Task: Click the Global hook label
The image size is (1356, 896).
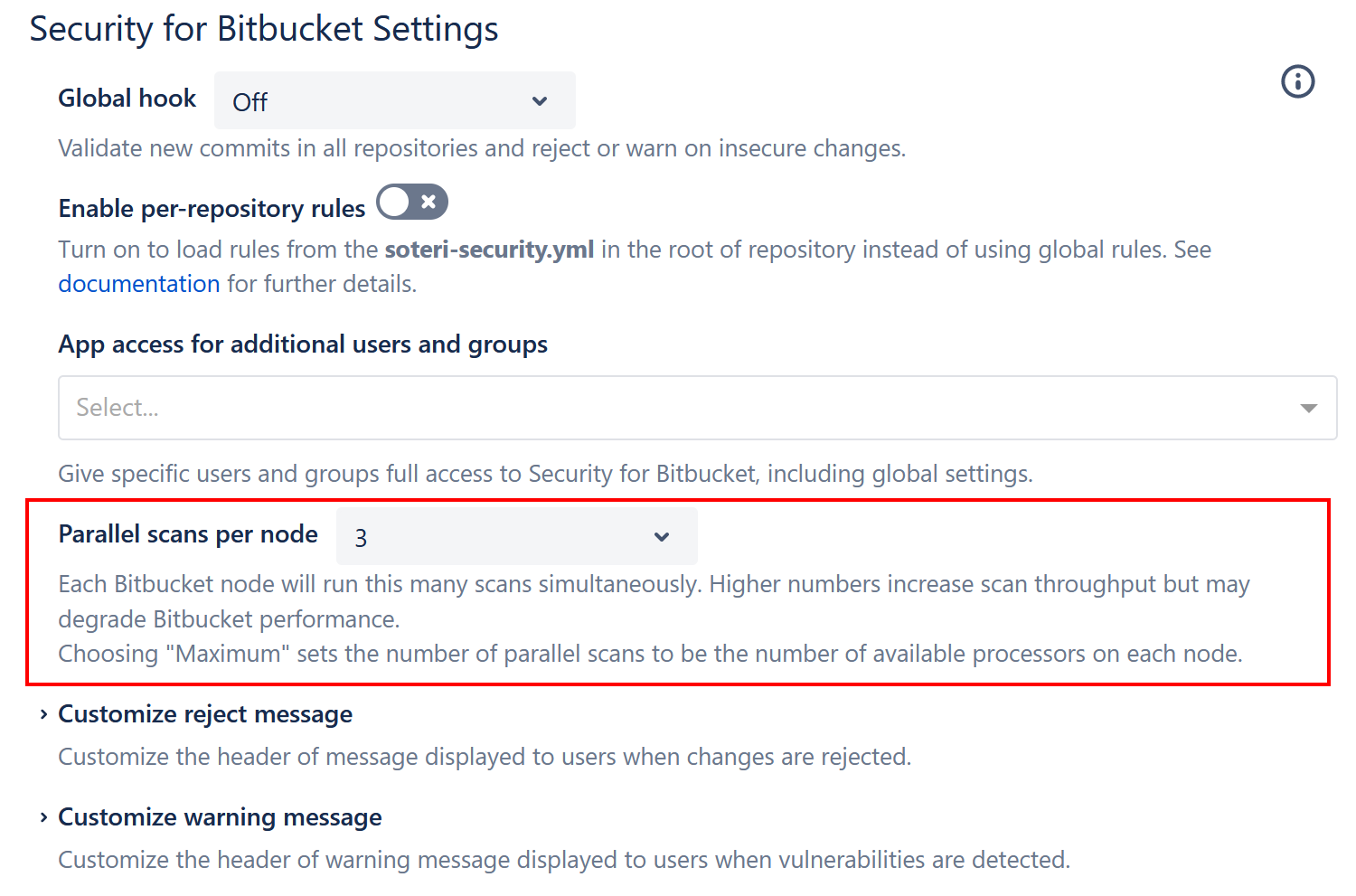Action: point(127,99)
